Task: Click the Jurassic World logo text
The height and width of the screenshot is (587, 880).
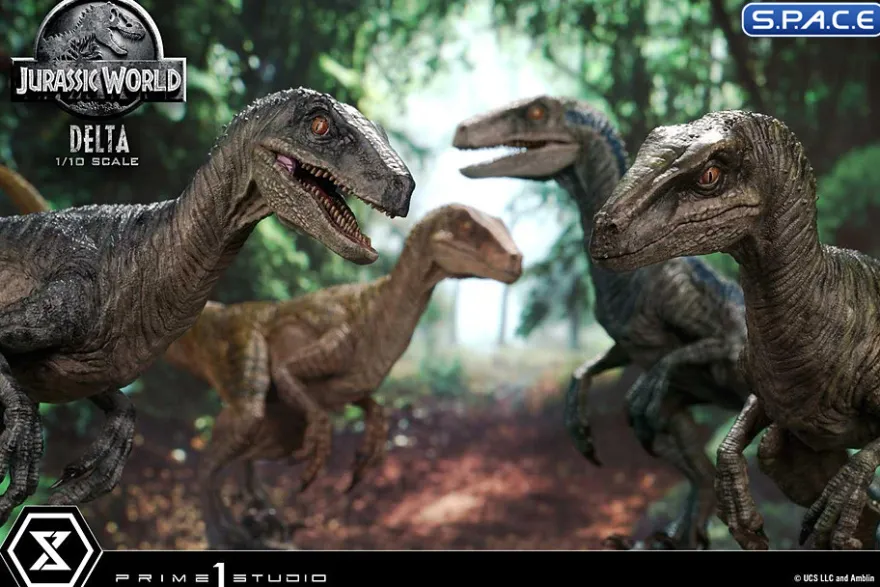Action: click(99, 80)
